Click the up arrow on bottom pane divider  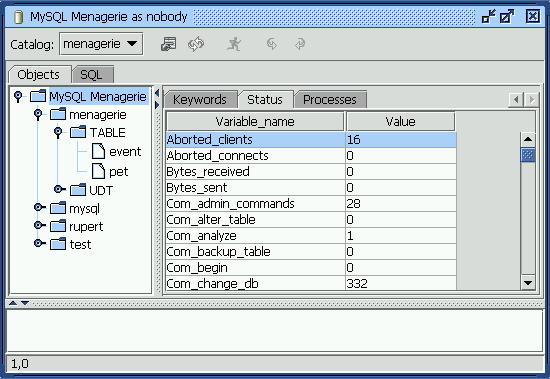pyautogui.click(x=13, y=303)
